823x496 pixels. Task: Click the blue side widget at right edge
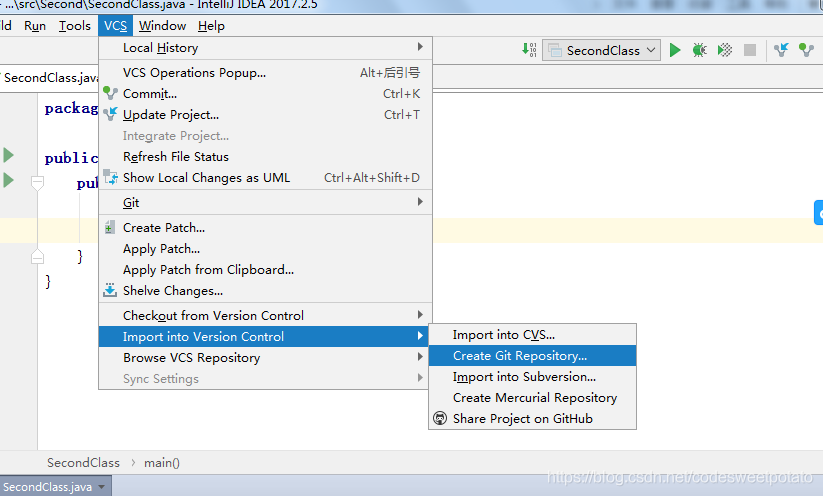click(x=819, y=213)
